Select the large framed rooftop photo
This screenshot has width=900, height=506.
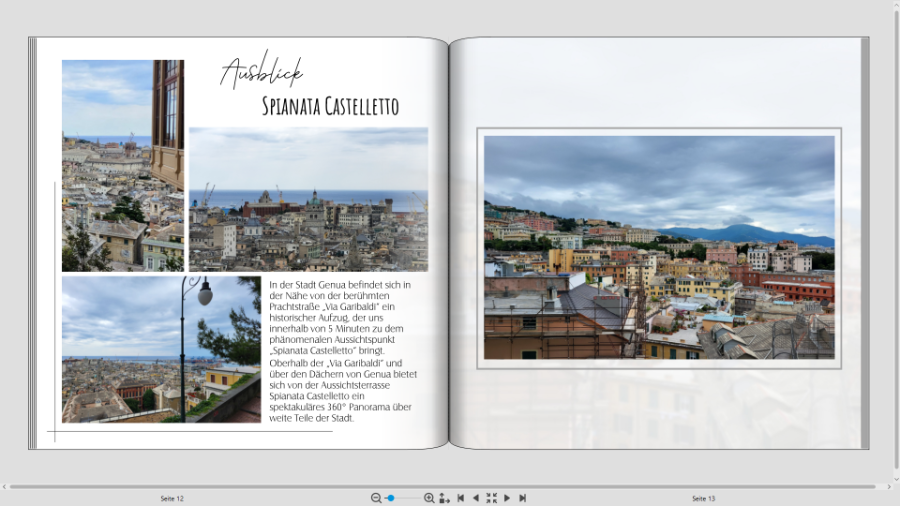pos(659,248)
